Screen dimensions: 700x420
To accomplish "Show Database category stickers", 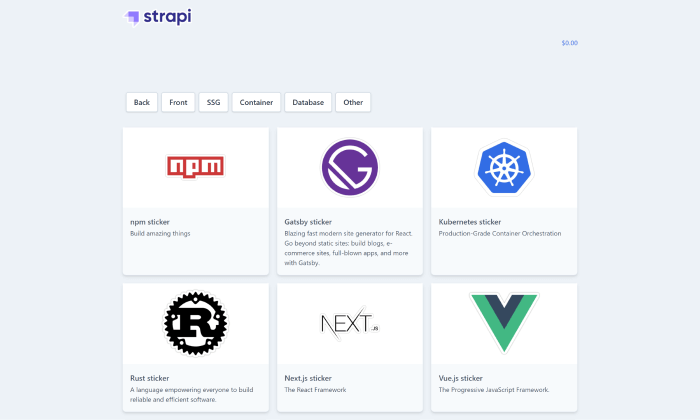I will point(308,102).
